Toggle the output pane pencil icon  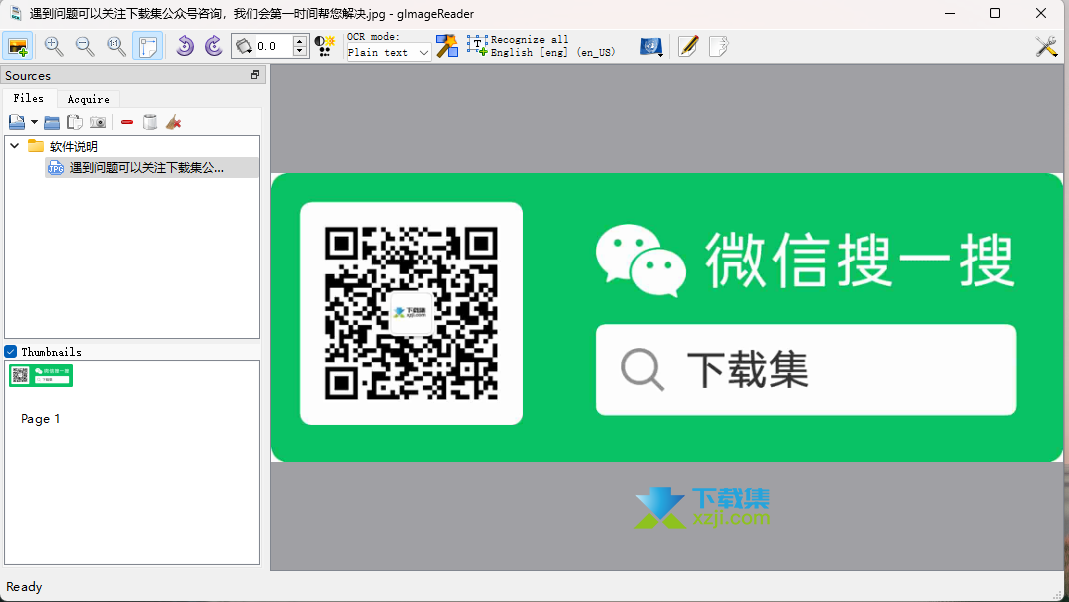pos(688,46)
